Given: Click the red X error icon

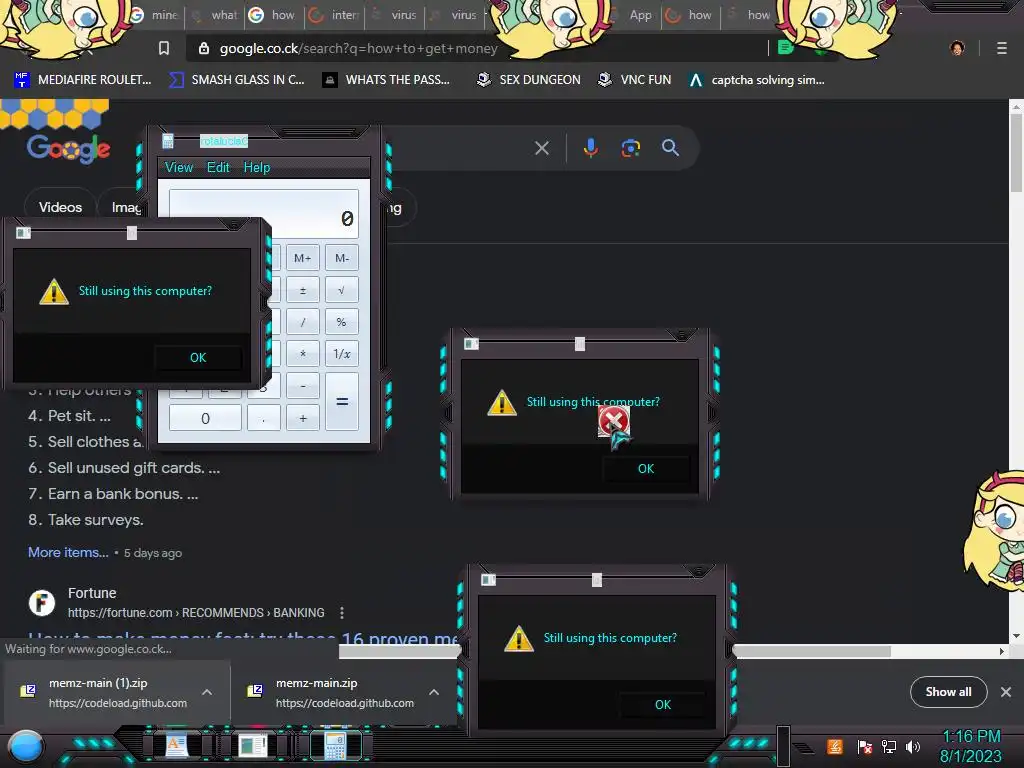Looking at the screenshot, I should (x=613, y=421).
